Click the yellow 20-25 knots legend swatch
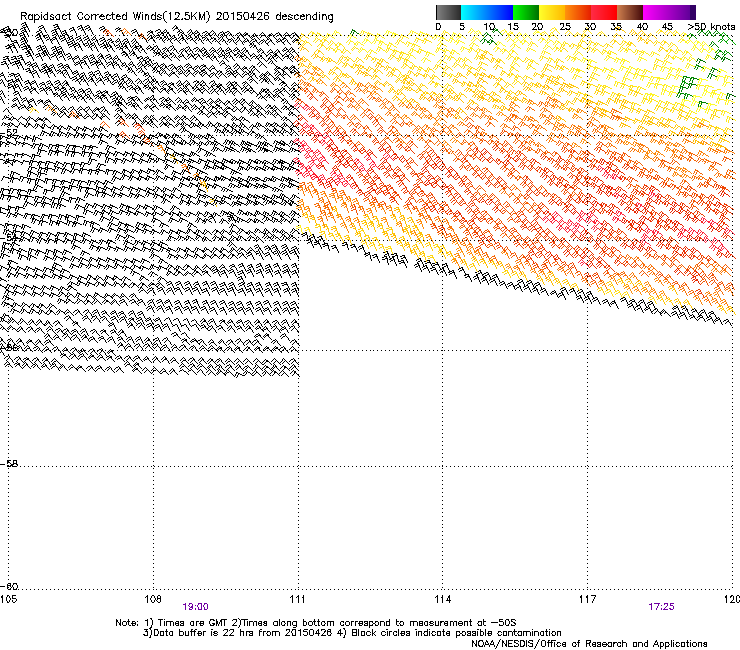Screen dimensions: 740x650 [x=552, y=12]
